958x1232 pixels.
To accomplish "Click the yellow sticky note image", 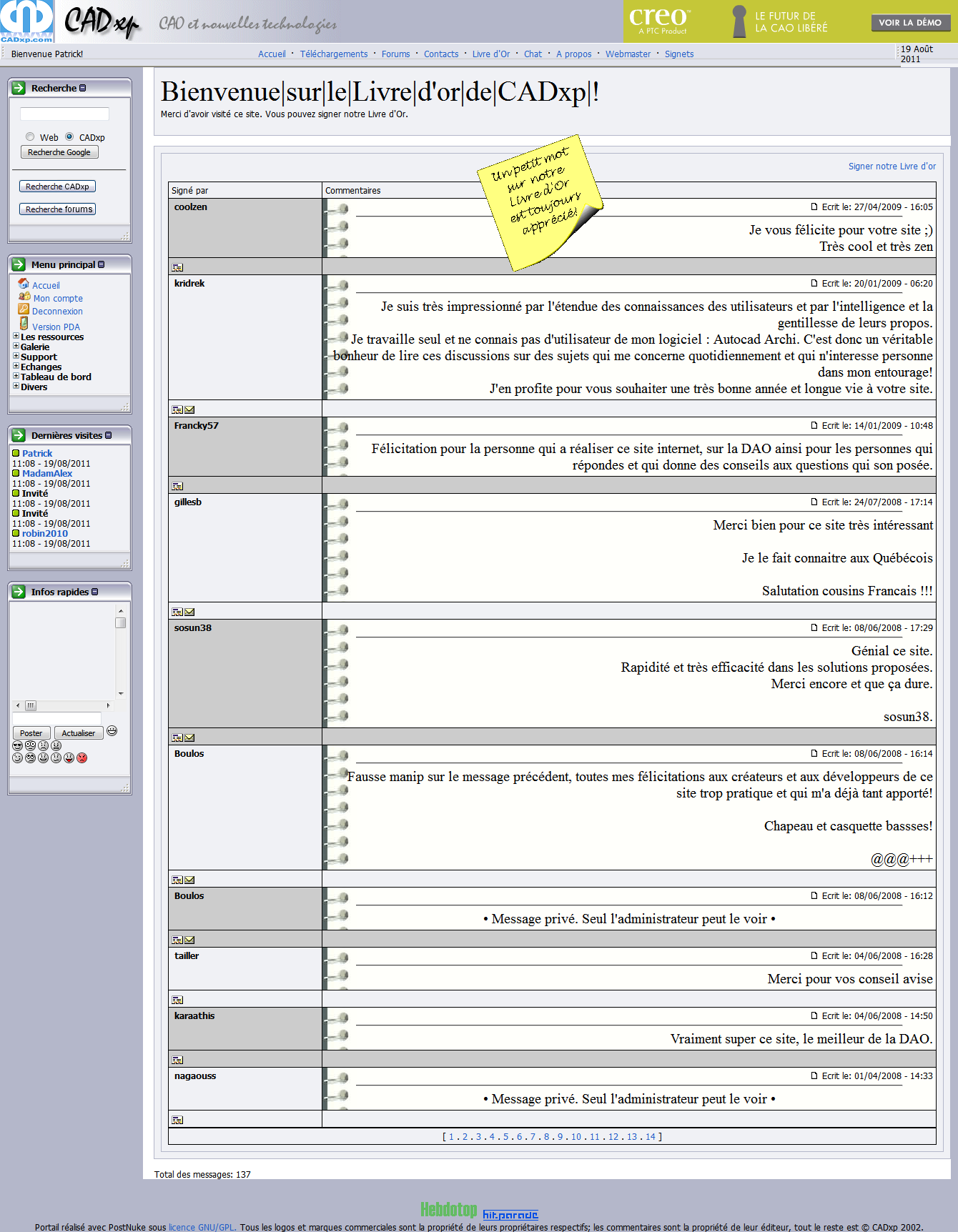I will tap(540, 202).
